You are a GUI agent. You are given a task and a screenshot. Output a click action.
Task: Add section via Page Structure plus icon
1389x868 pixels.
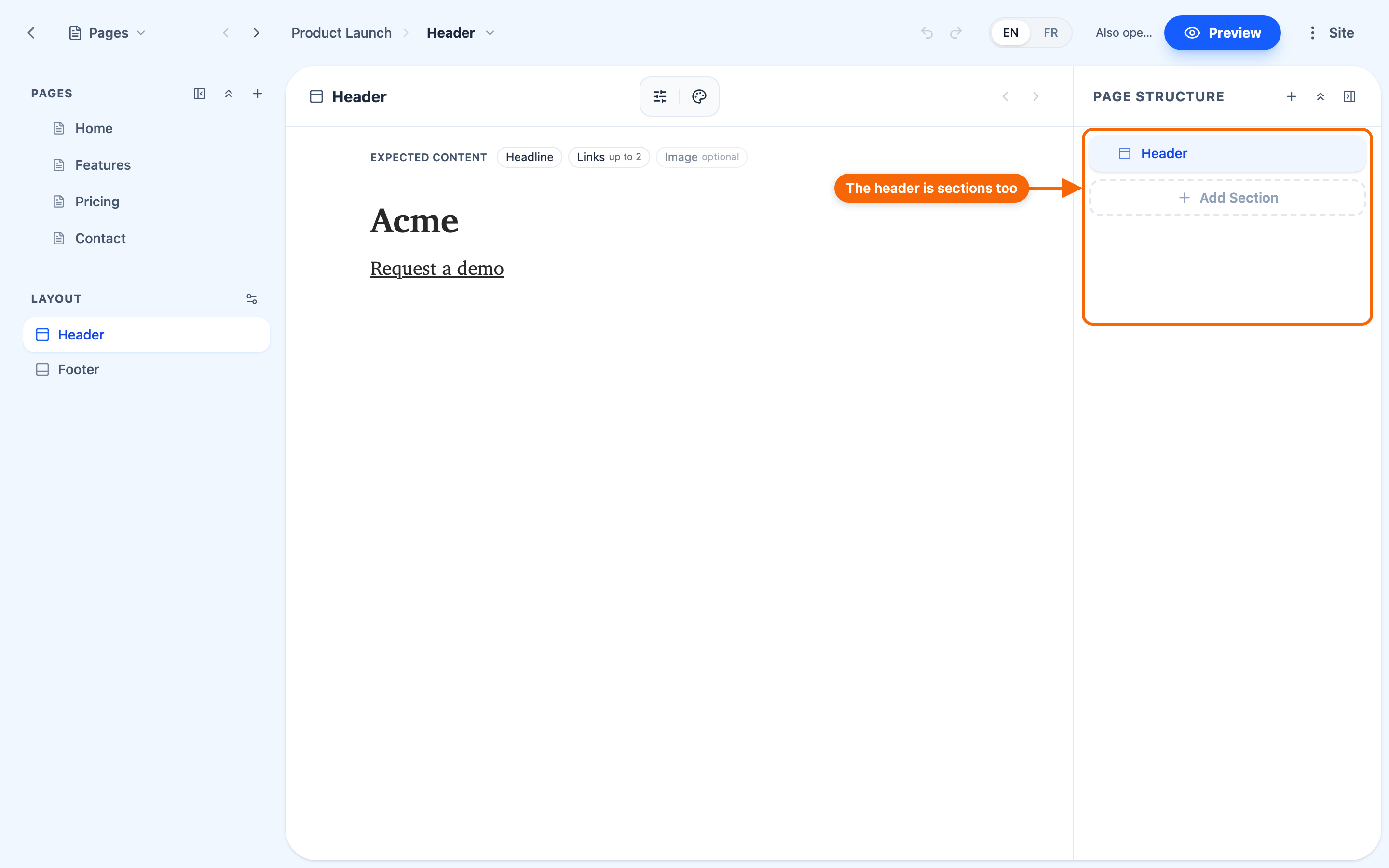point(1292,96)
